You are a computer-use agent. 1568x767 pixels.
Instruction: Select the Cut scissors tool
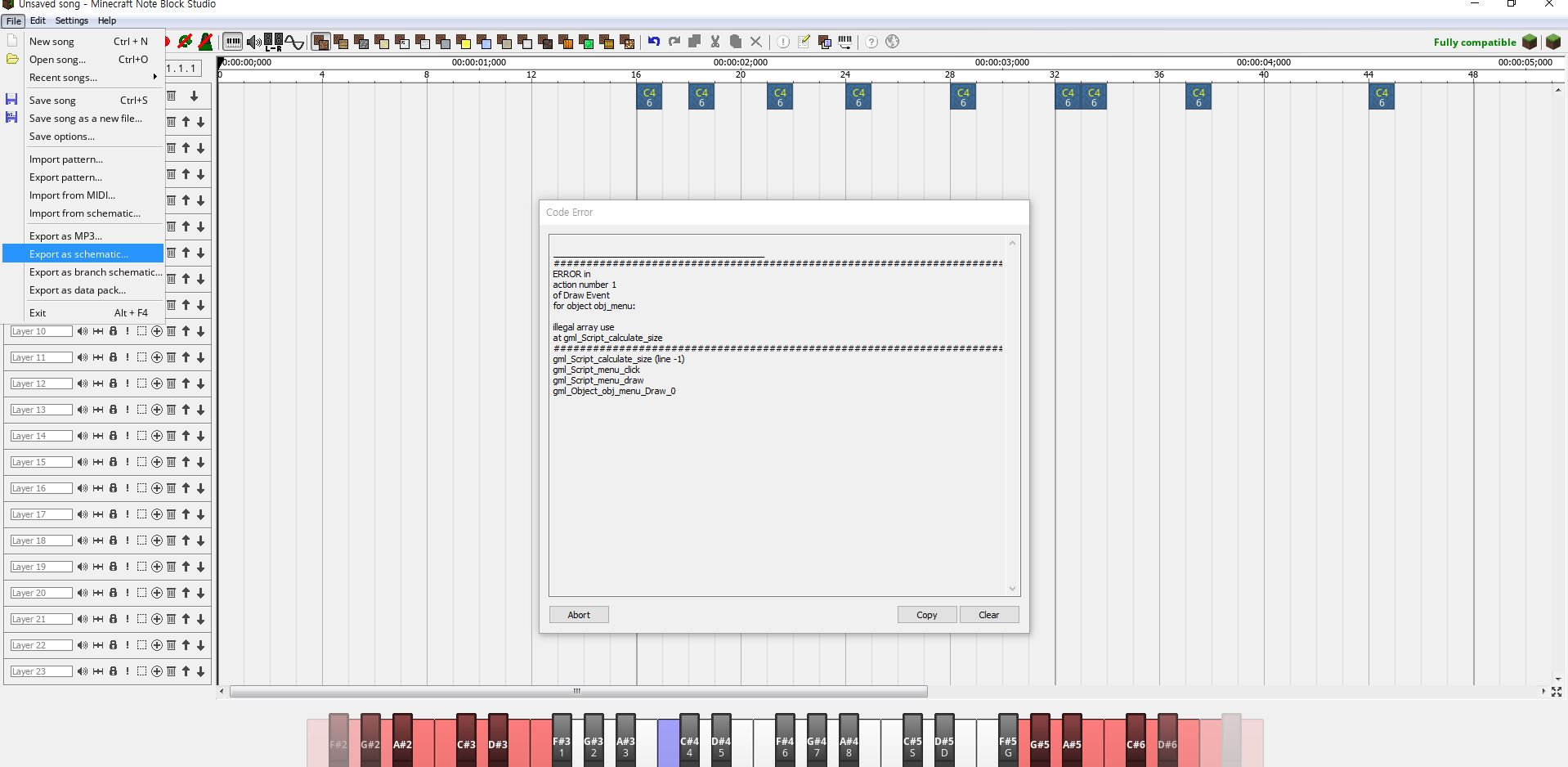click(x=715, y=41)
